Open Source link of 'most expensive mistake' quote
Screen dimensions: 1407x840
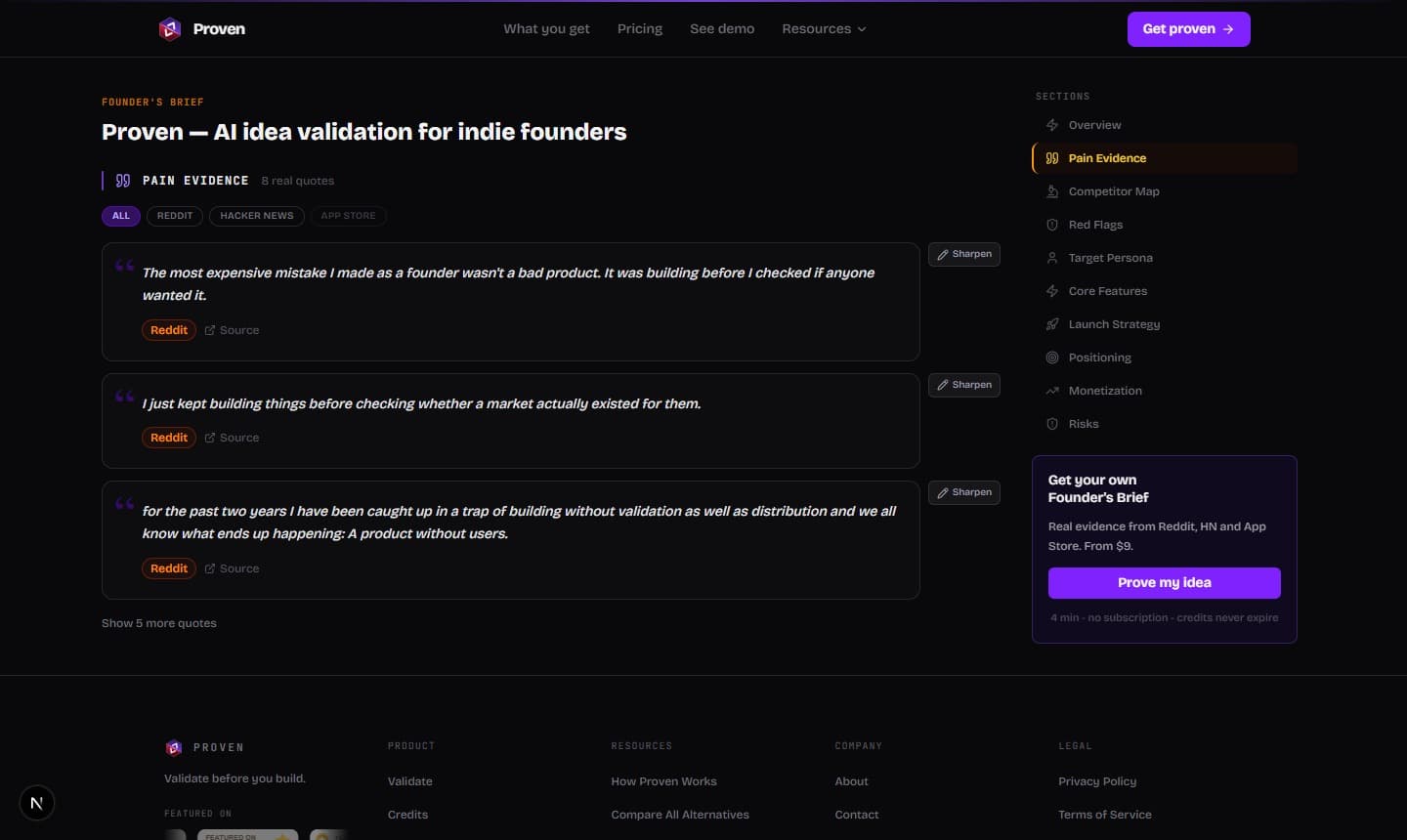click(x=232, y=330)
